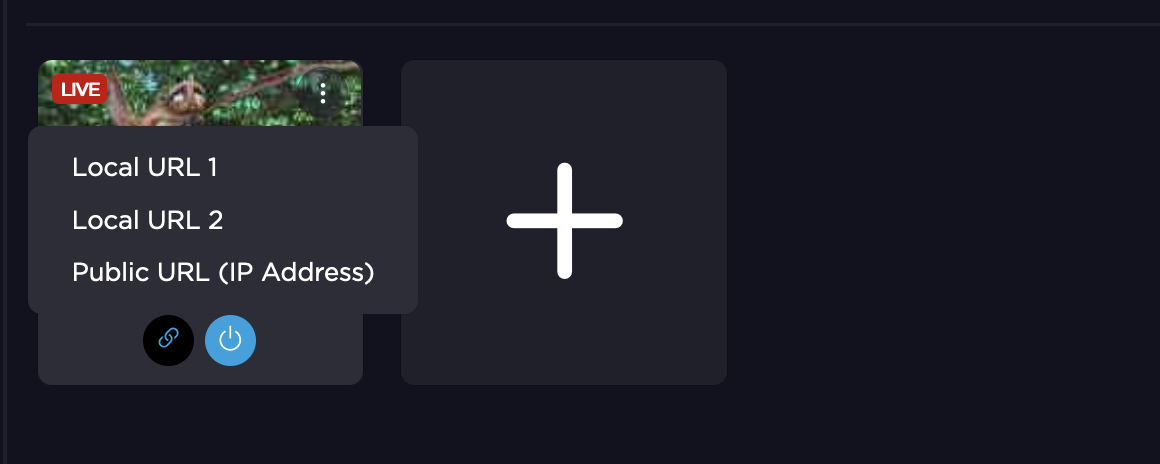Open the stream link options button
Viewport: 1160px width, 464px height.
click(x=168, y=340)
